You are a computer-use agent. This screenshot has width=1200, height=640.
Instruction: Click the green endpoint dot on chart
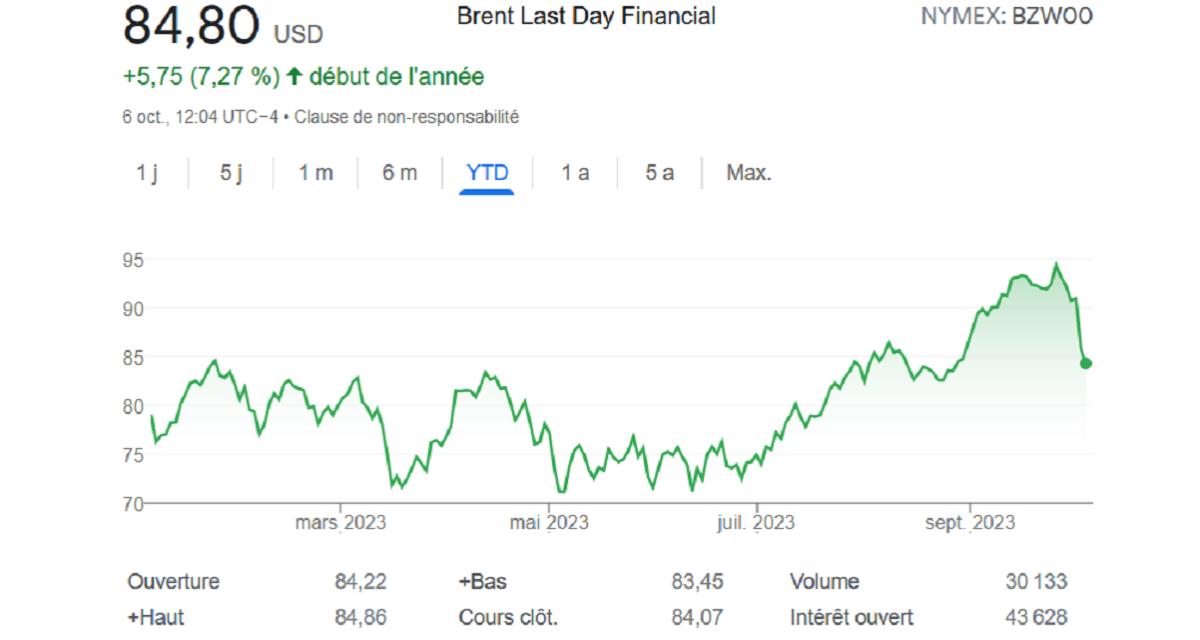(x=1086, y=363)
